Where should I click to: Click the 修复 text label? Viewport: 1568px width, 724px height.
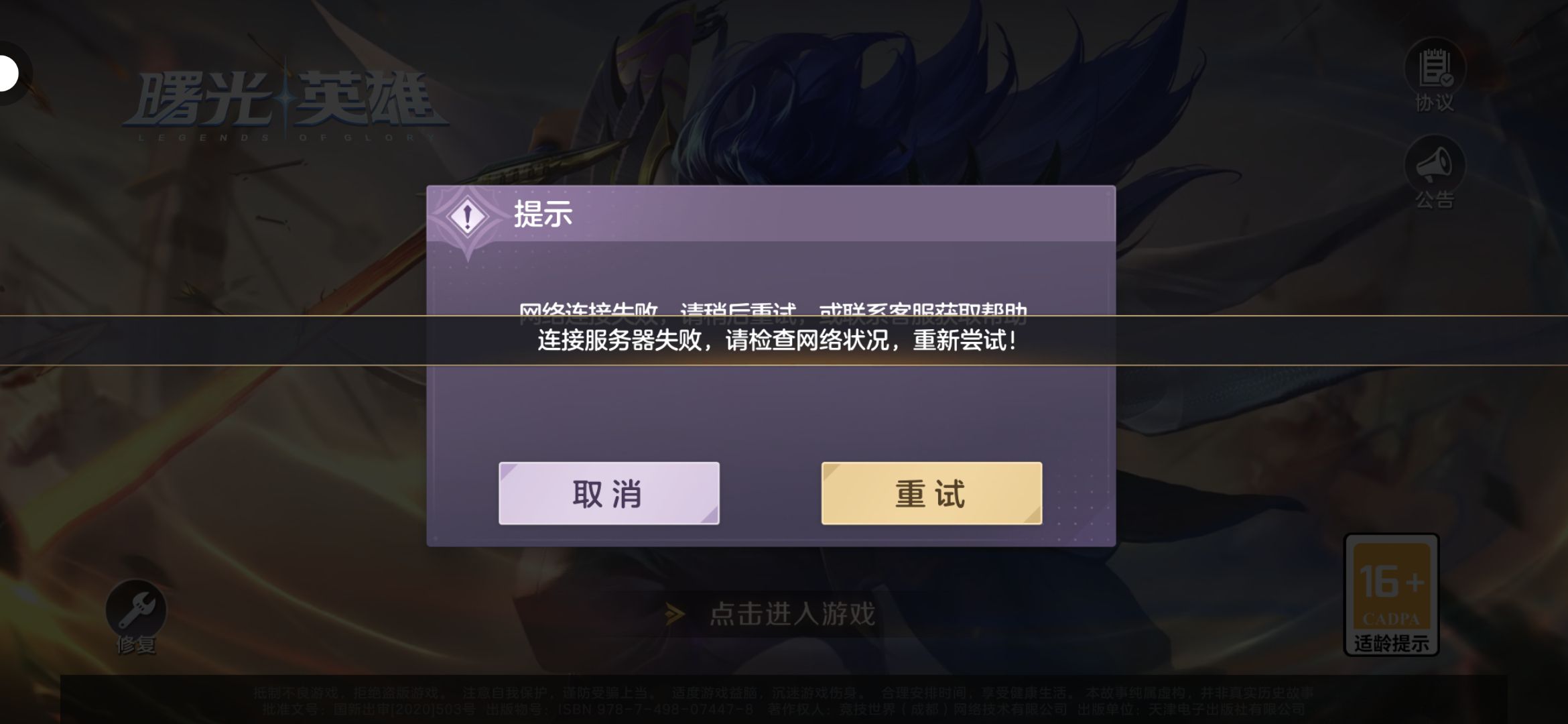point(136,645)
